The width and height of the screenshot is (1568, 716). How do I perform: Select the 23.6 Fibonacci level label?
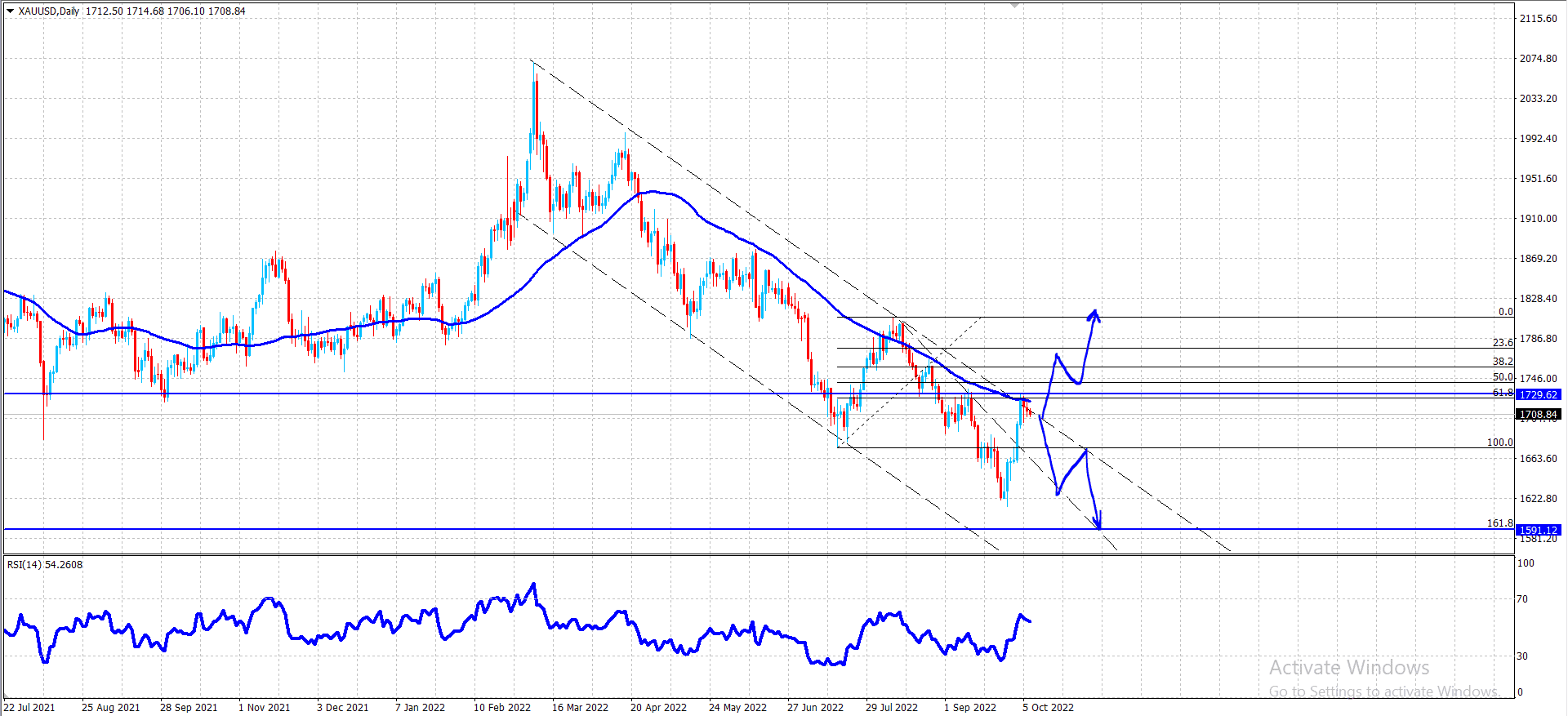pyautogui.click(x=1503, y=343)
